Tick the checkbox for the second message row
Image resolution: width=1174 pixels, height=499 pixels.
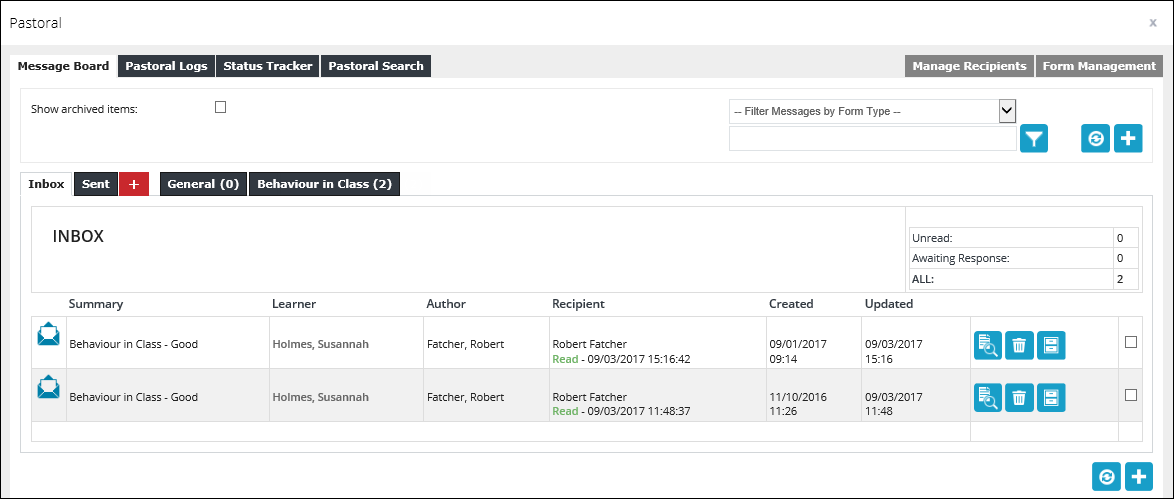[1131, 395]
